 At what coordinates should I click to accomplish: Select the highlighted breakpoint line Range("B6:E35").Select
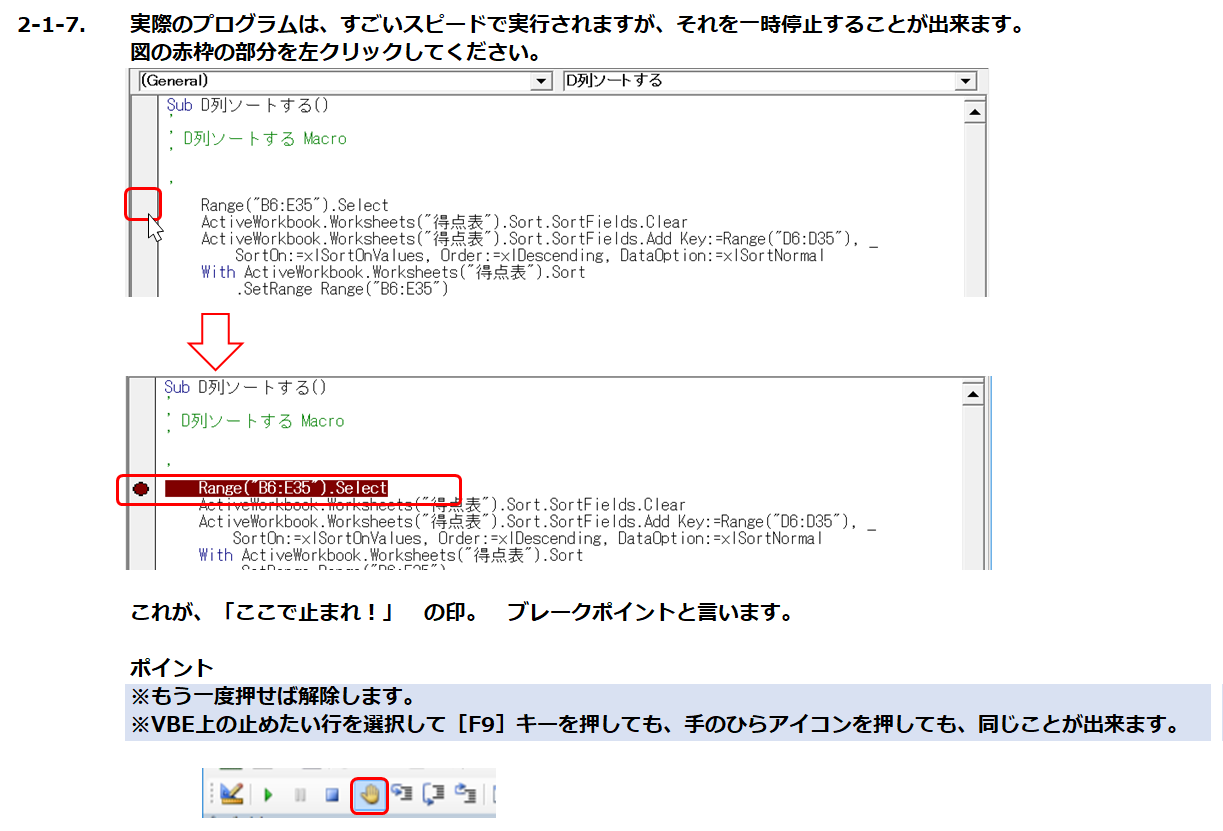click(x=277, y=488)
